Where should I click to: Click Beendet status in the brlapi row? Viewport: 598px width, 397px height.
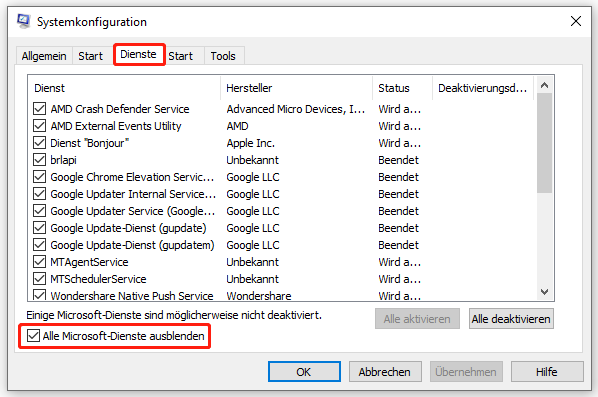(x=399, y=160)
